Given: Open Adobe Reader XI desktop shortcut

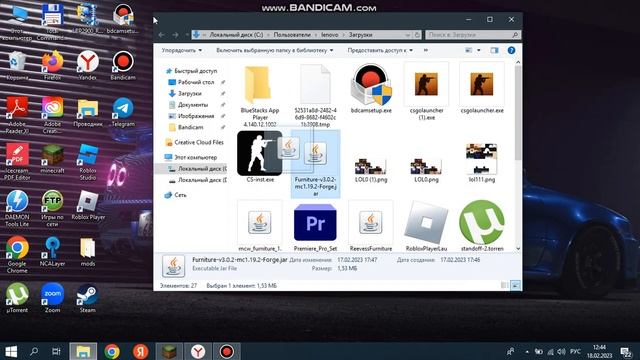Looking at the screenshot, I should point(17,116).
